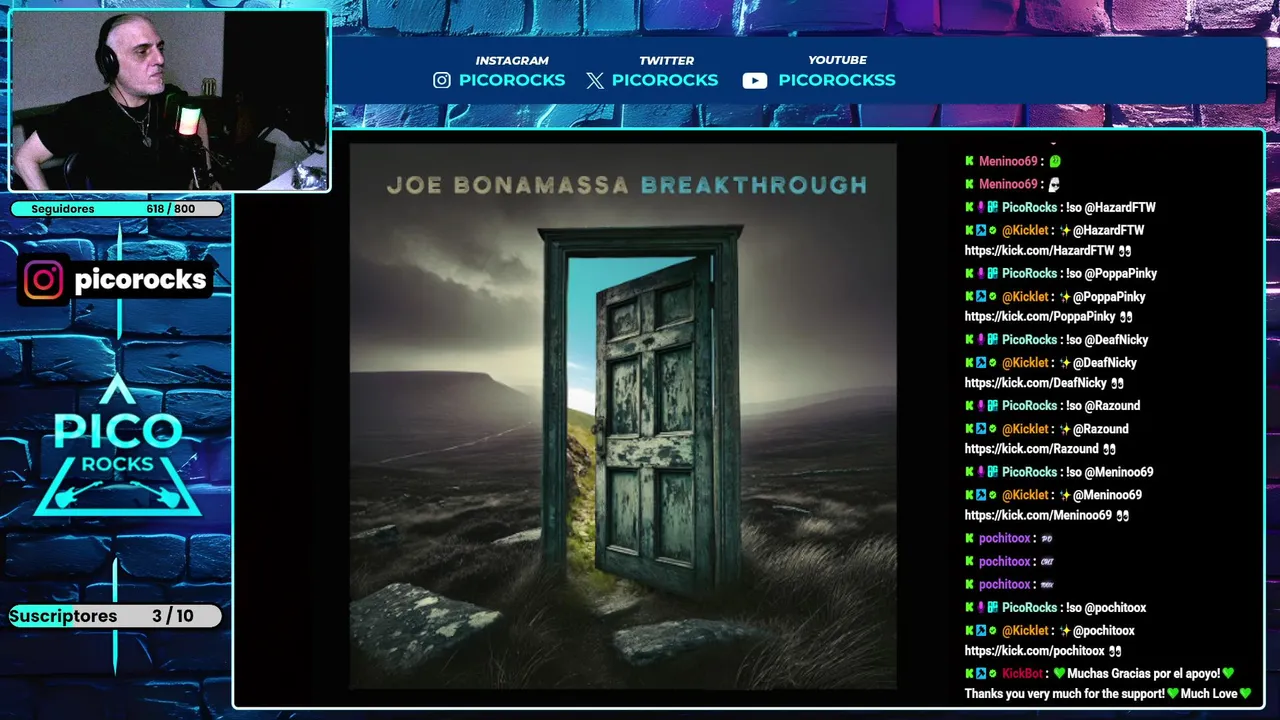Click the PicoRocks '!so @PoppaPinky' chat message
The height and width of the screenshot is (720, 1280).
pyautogui.click(x=1061, y=274)
